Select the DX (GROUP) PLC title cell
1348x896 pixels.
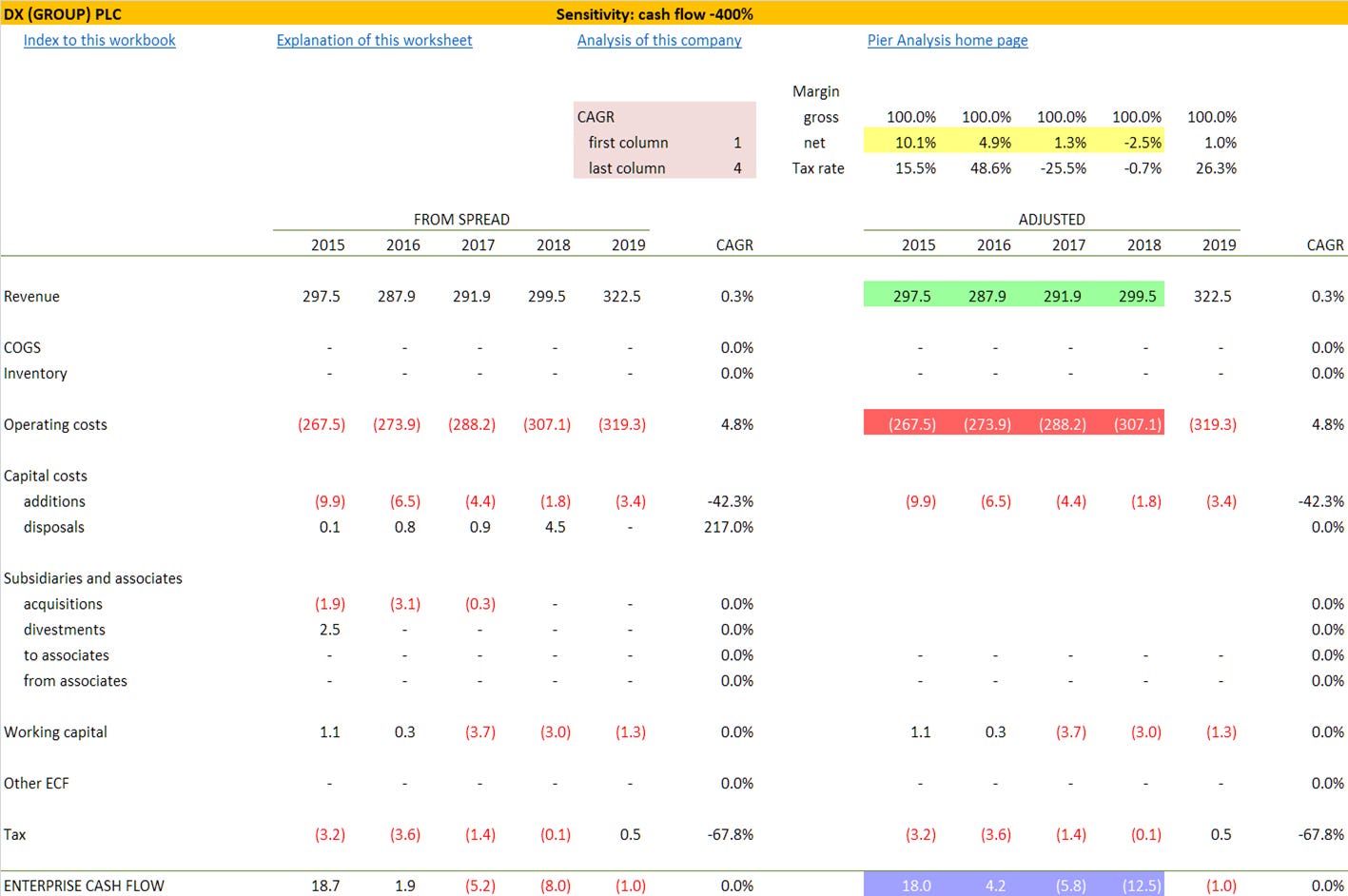click(63, 14)
